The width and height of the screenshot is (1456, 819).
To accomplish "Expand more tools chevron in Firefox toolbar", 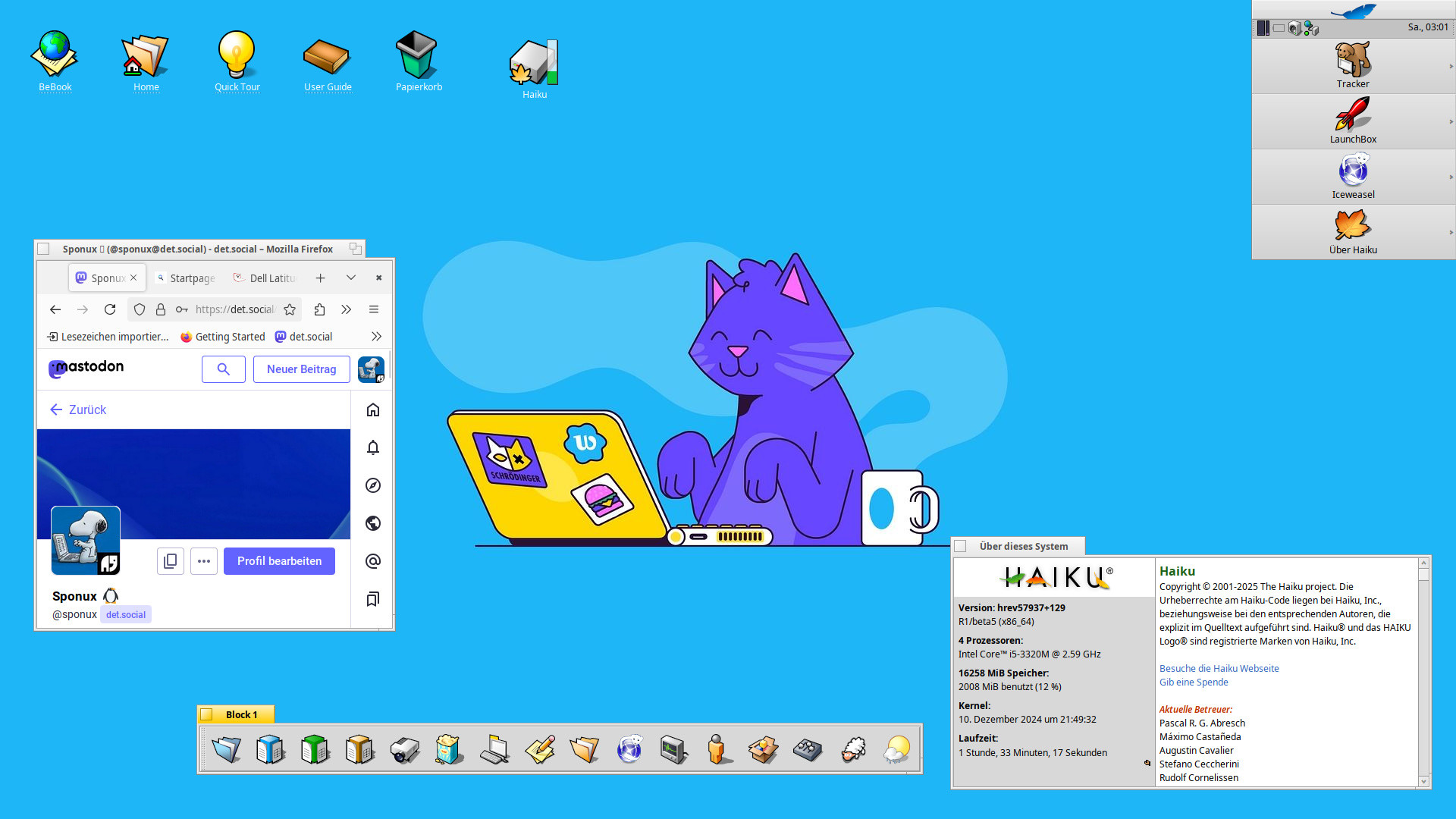I will coord(347,309).
